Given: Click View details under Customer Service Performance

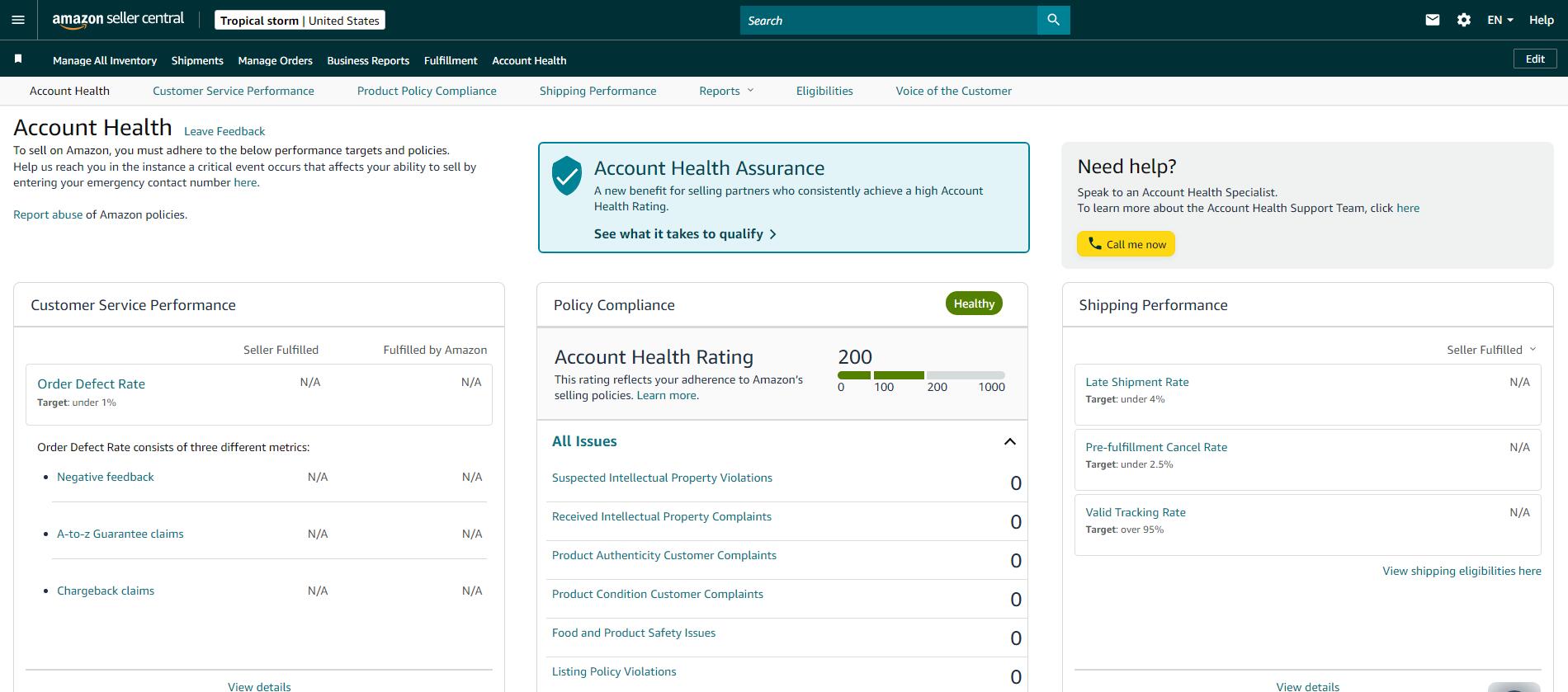Looking at the screenshot, I should (259, 686).
